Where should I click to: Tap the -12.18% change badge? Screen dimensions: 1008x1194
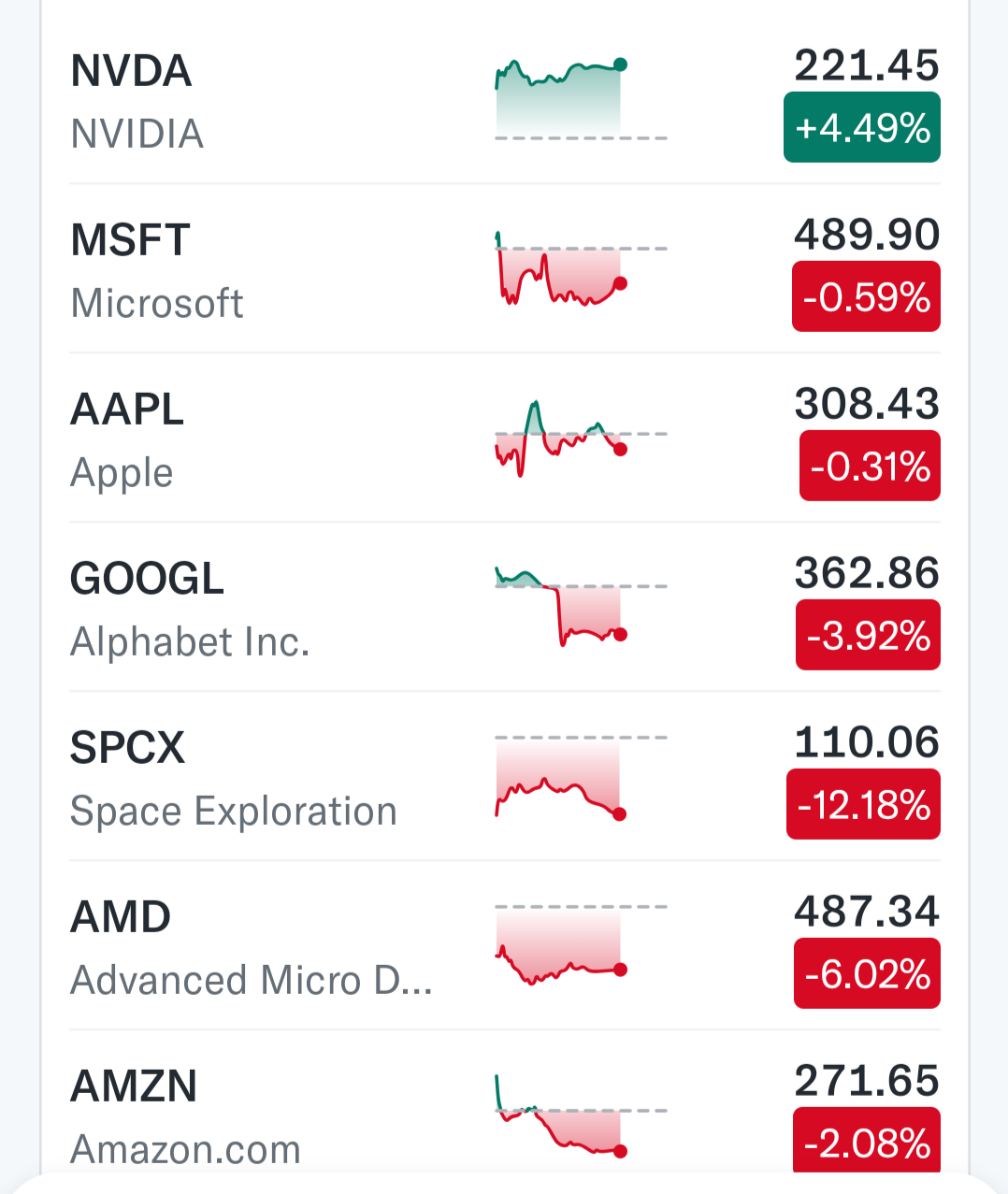863,805
